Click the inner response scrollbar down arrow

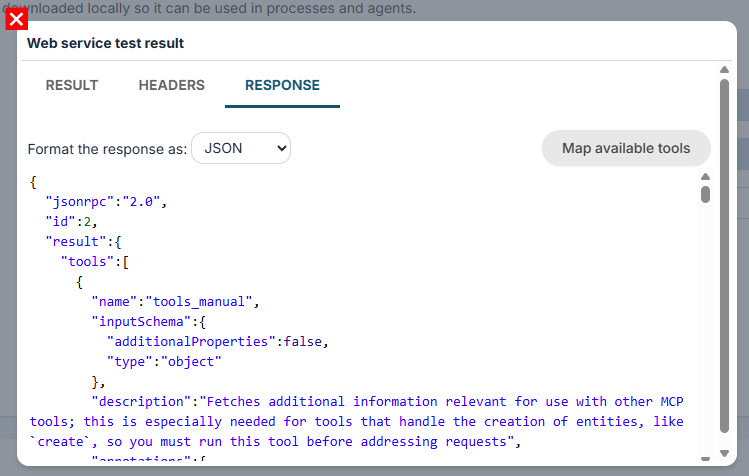705,459
